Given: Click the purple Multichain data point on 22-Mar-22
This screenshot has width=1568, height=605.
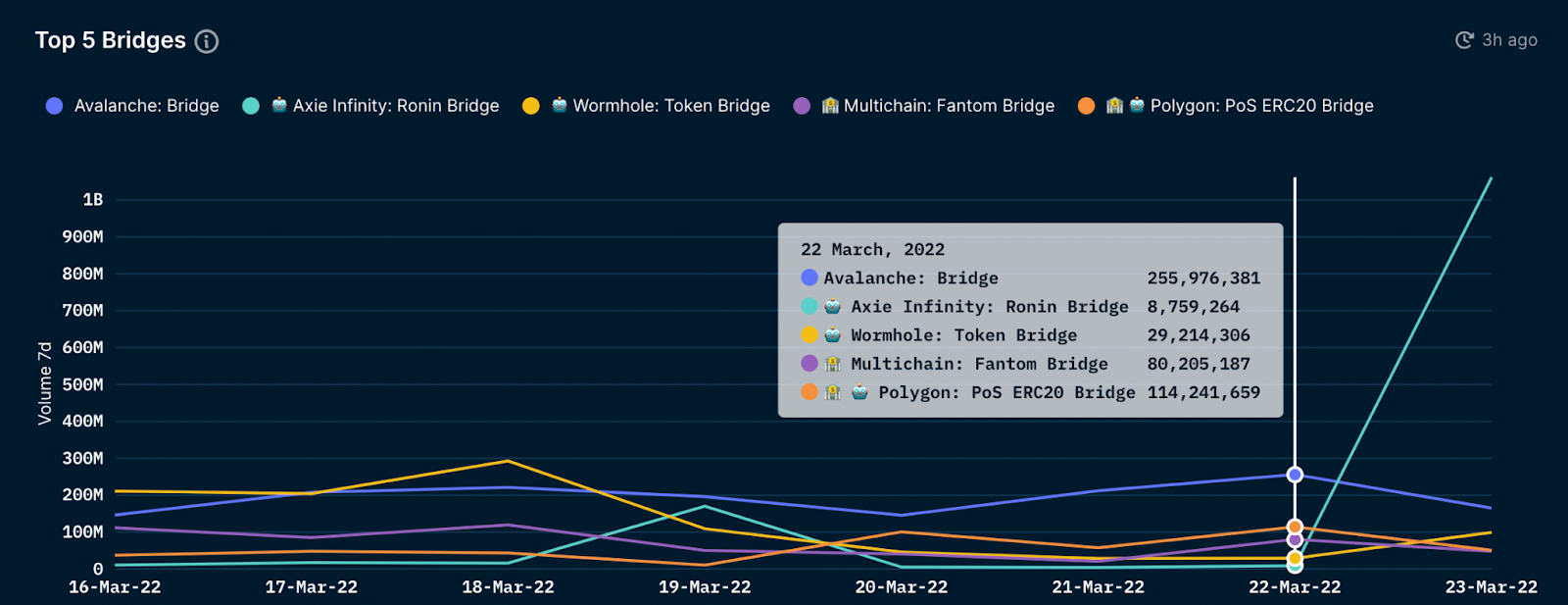Looking at the screenshot, I should 1295,540.
